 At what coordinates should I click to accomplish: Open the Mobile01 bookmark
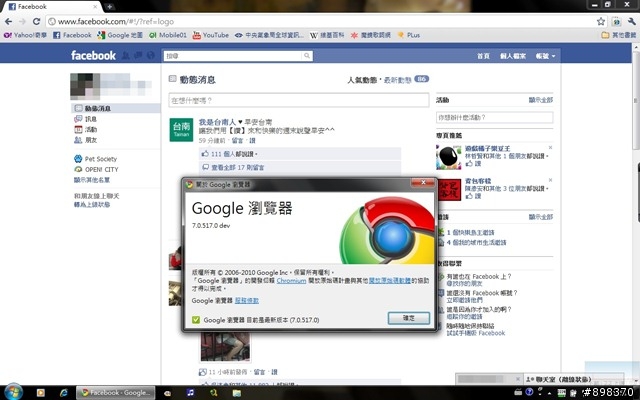(168, 35)
